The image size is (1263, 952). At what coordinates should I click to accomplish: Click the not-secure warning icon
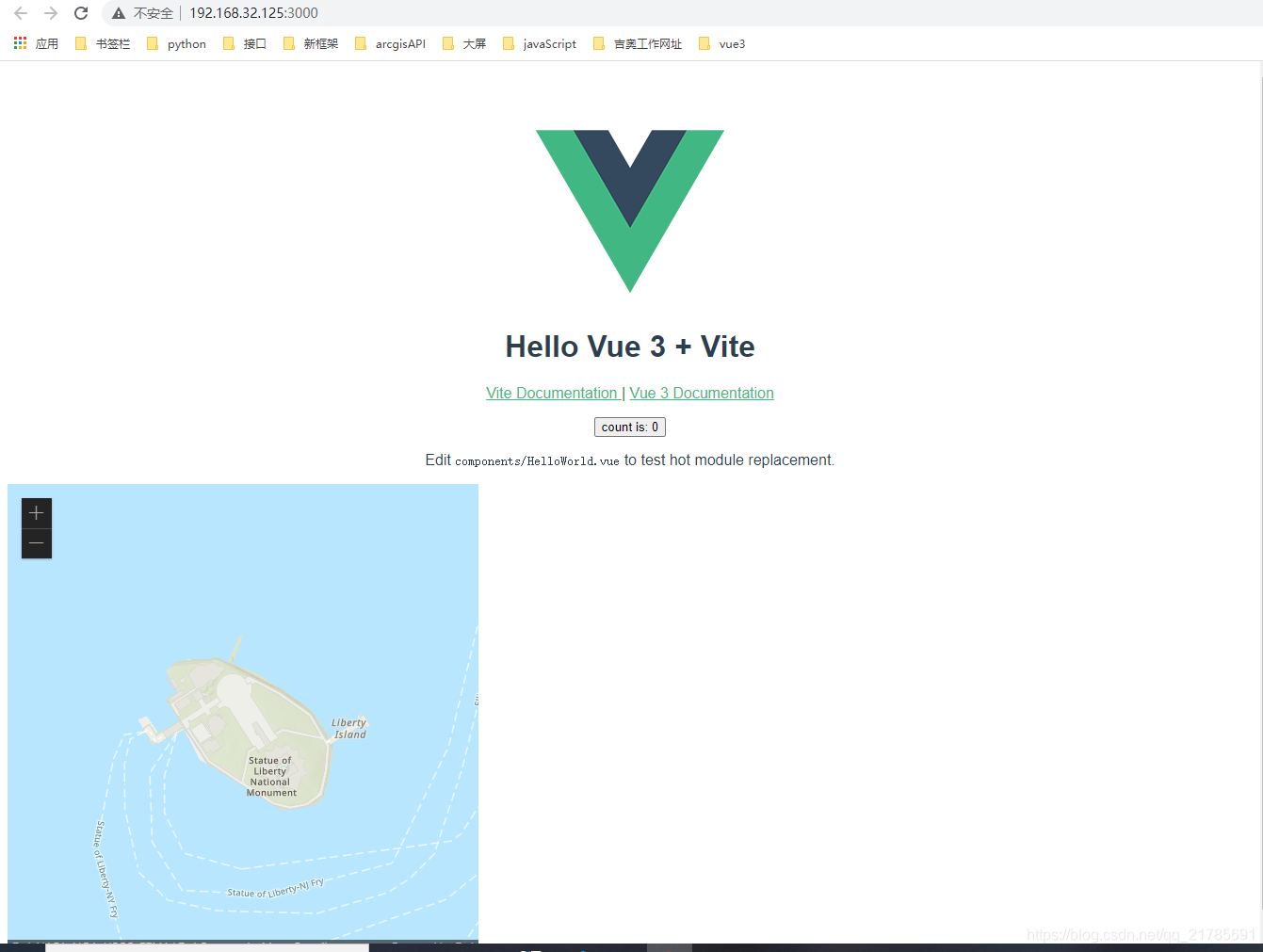119,13
